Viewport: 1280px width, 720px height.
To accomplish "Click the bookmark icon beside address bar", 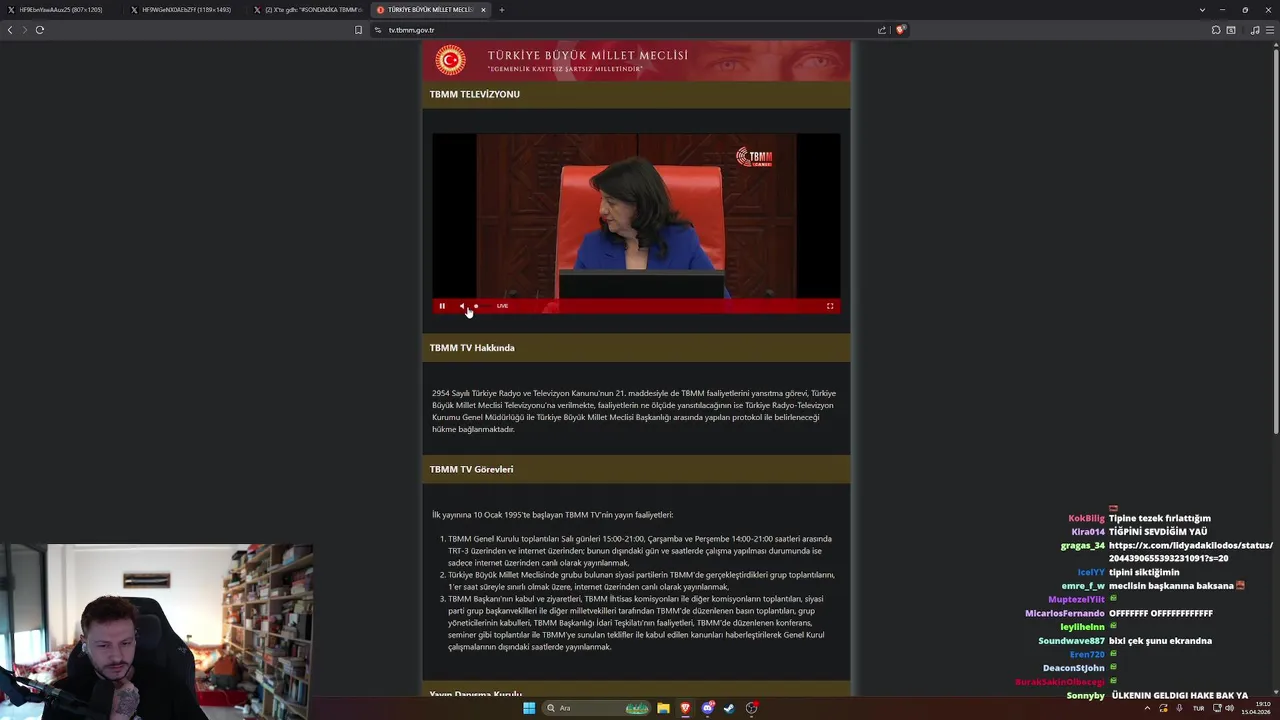I will click(x=358, y=30).
